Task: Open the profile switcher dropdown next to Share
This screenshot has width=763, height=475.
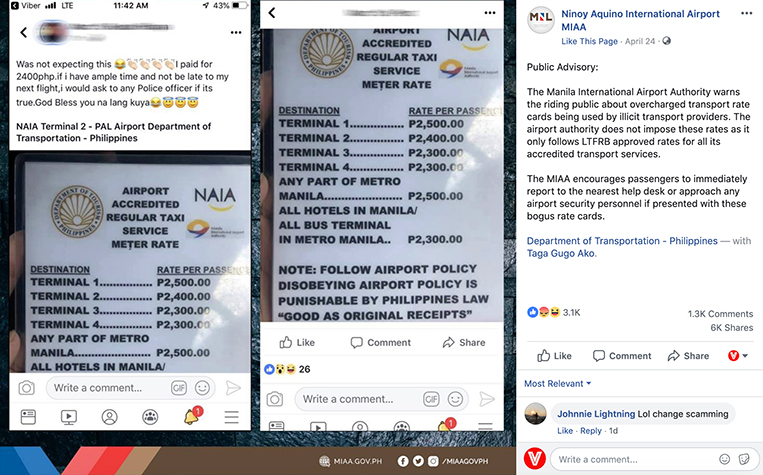Action: (x=738, y=356)
